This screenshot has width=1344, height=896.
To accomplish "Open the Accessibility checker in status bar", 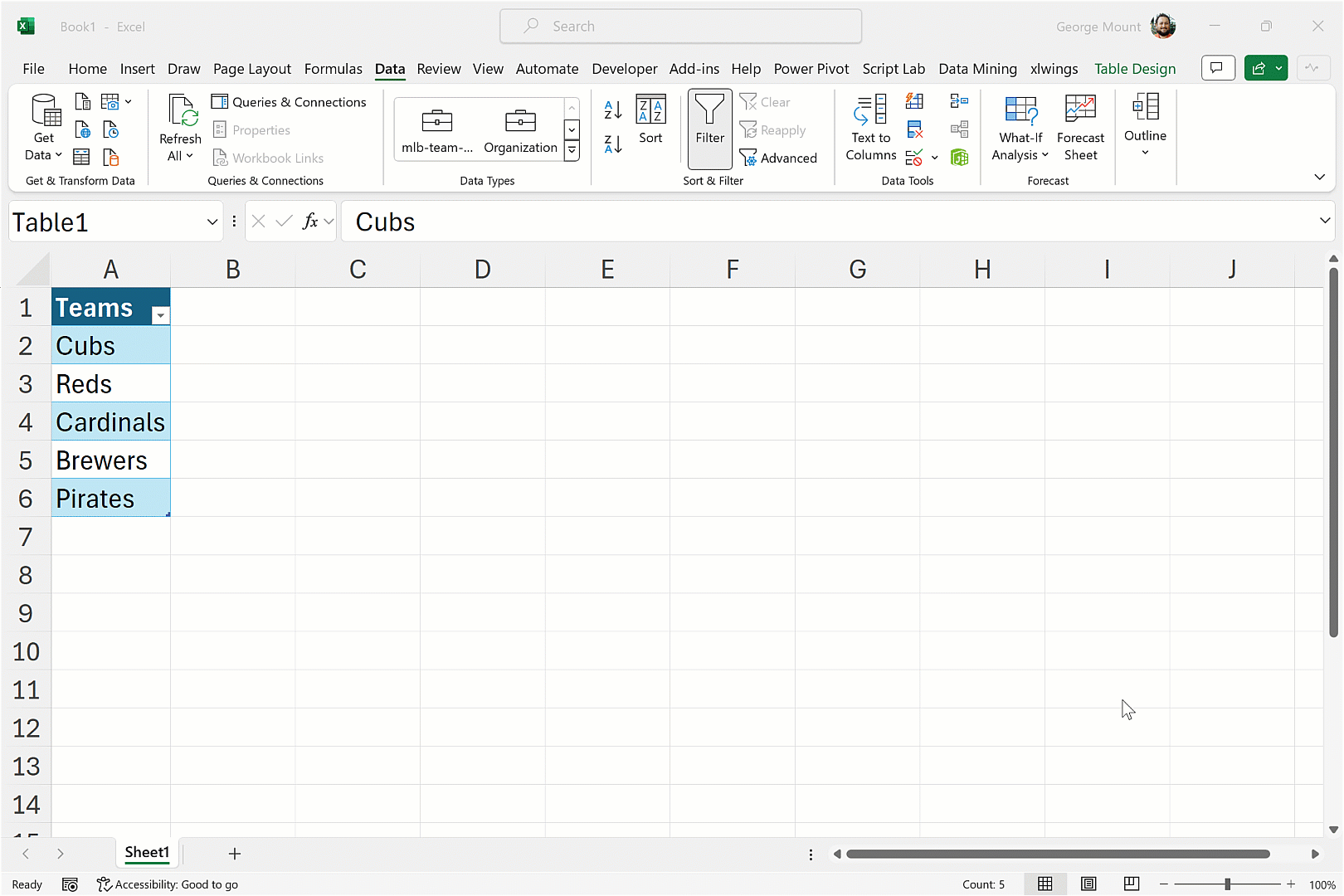I will (x=168, y=884).
